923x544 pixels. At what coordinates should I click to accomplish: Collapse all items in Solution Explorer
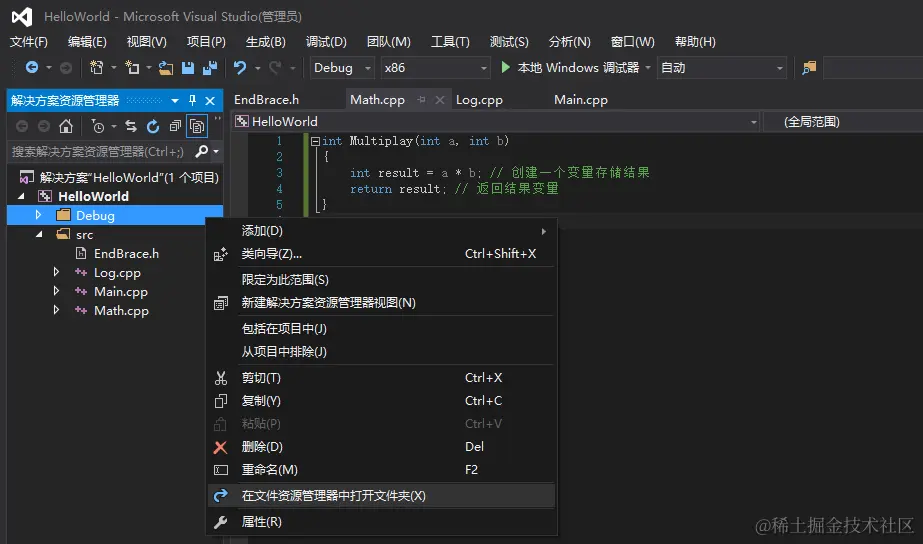click(175, 126)
